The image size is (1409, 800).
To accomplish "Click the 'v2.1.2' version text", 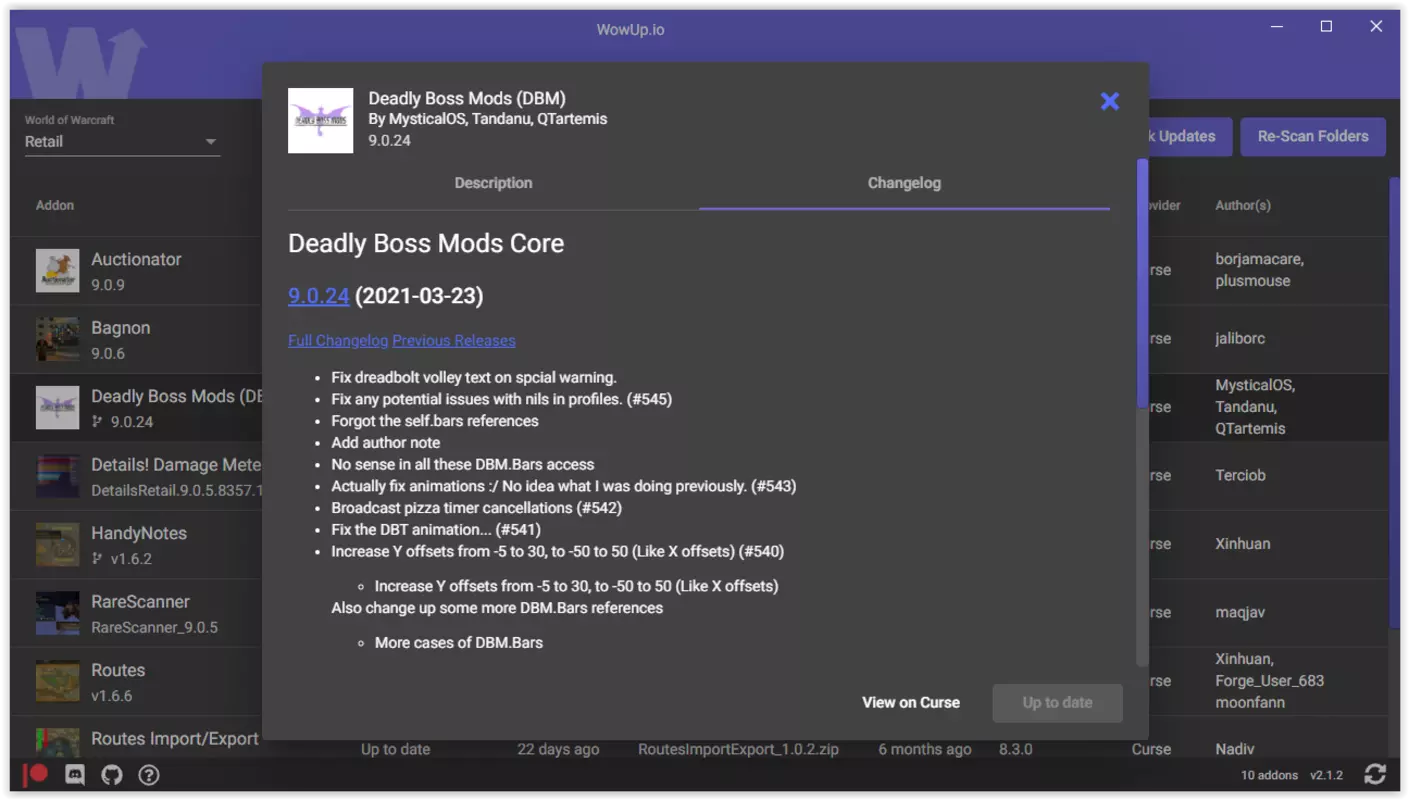I will (1326, 775).
